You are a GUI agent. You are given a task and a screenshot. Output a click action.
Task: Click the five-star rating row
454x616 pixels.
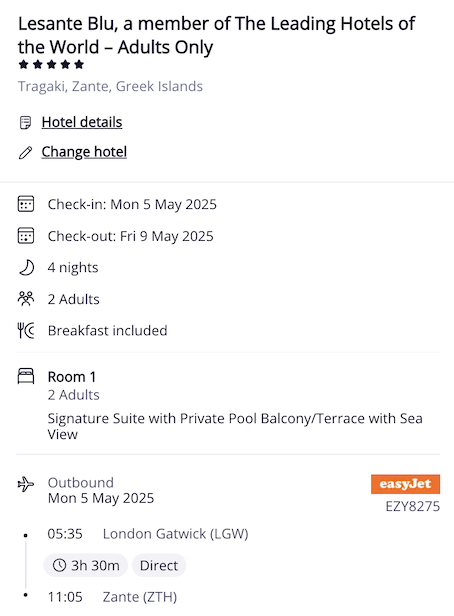(51, 64)
